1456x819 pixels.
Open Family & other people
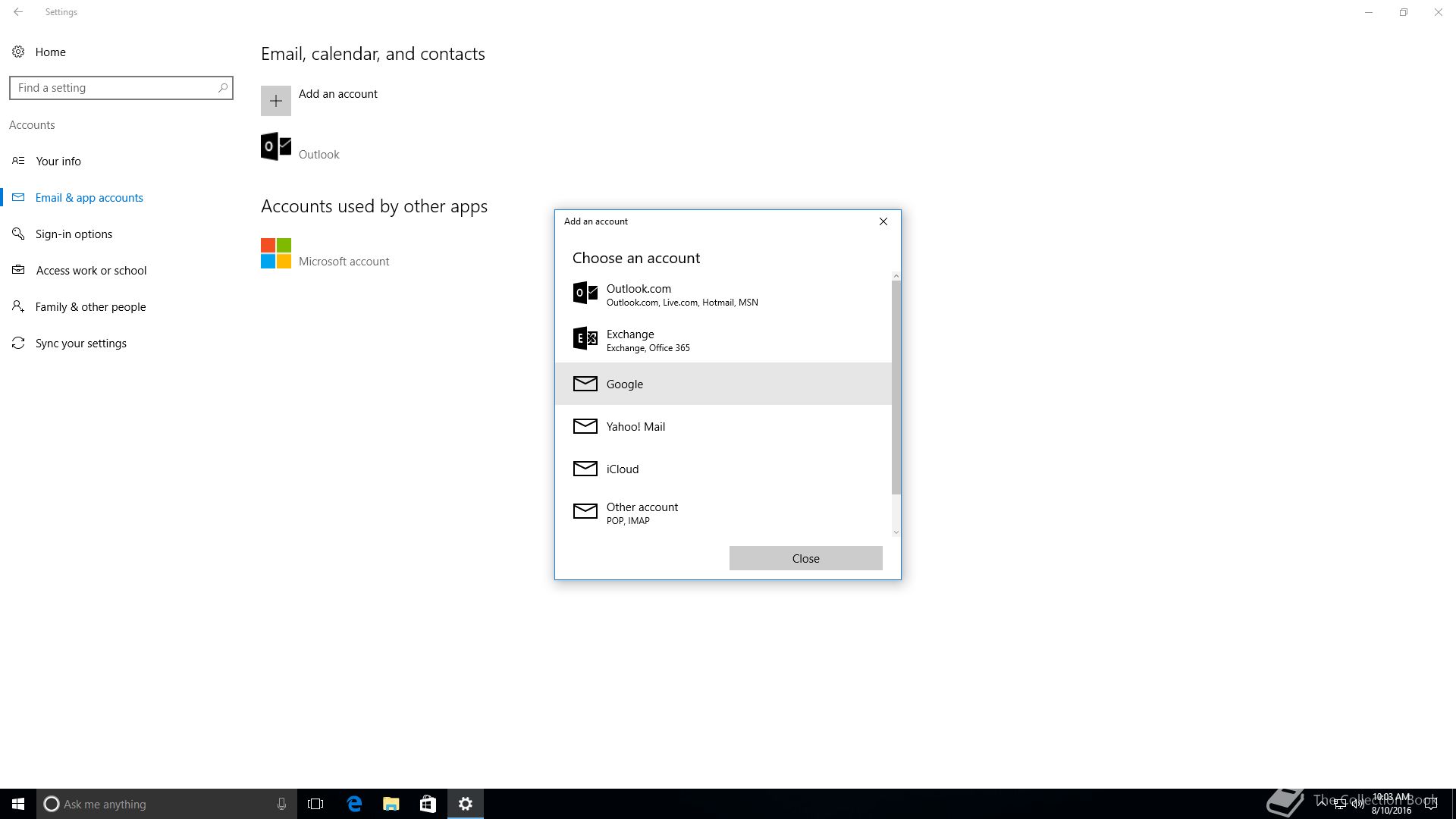[x=91, y=306]
